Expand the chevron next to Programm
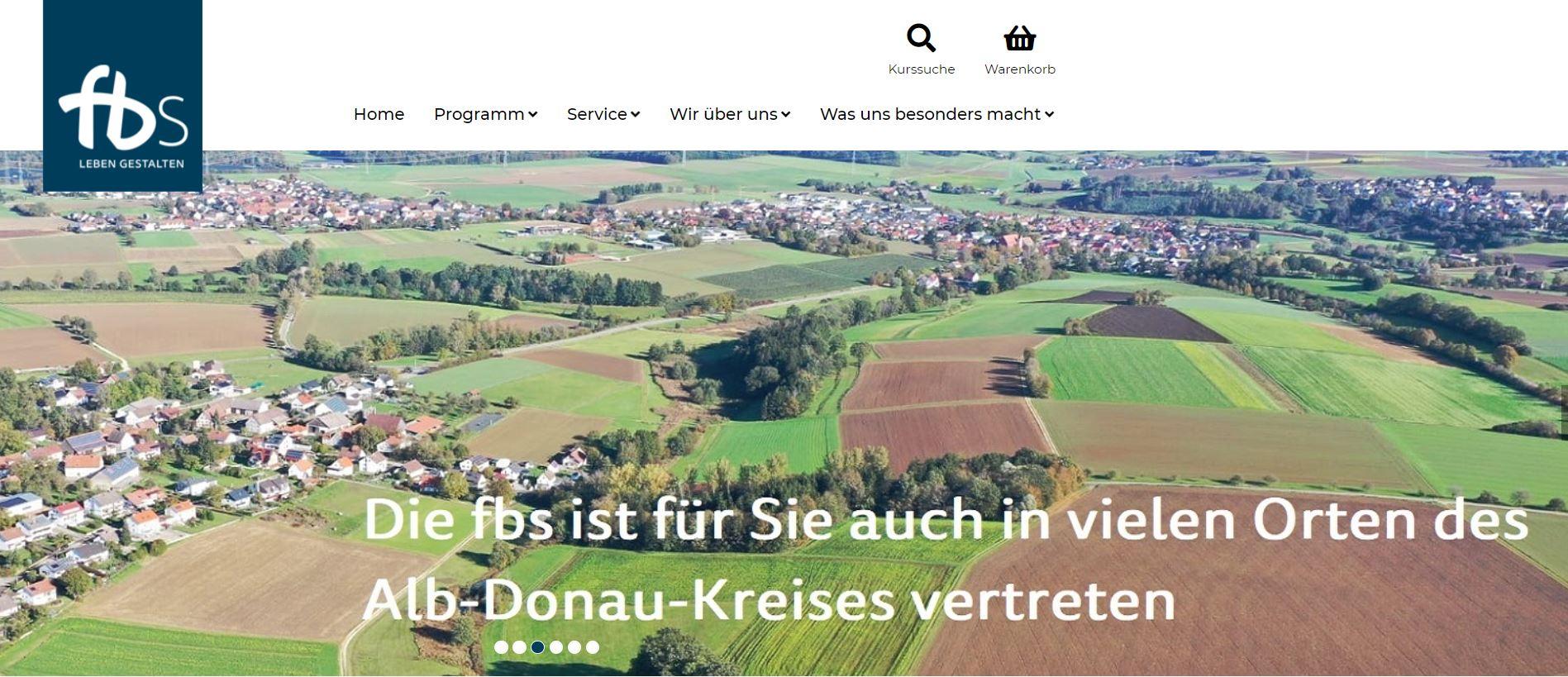Screen dimensions: 1568x677 pyautogui.click(x=533, y=115)
